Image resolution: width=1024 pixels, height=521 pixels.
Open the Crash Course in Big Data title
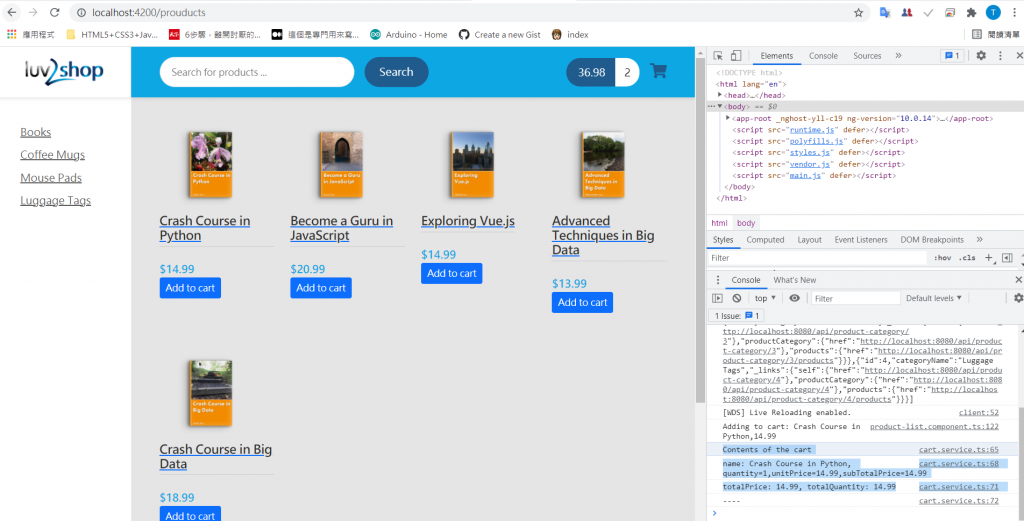(x=216, y=456)
